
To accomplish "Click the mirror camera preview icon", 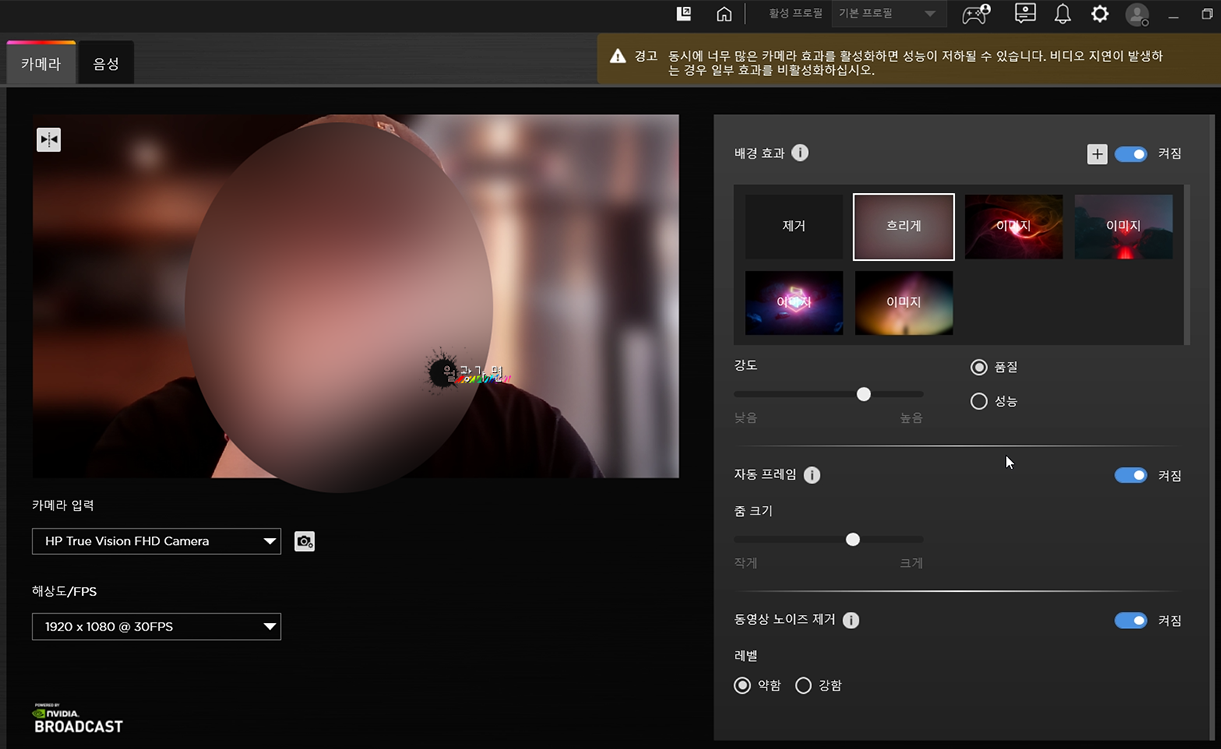I will coord(49,140).
